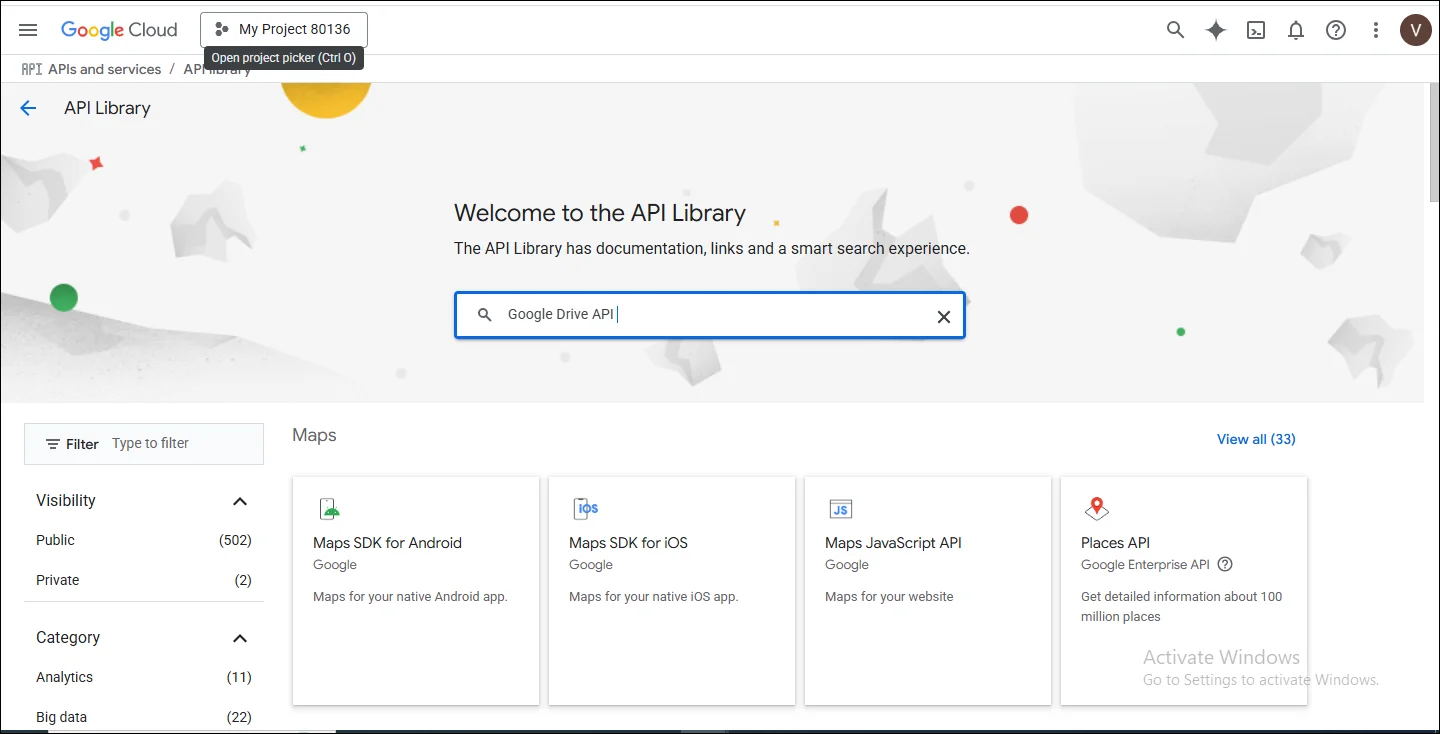1440x734 pixels.
Task: Click the Filter icon in the sidebar
Action: [x=53, y=444]
